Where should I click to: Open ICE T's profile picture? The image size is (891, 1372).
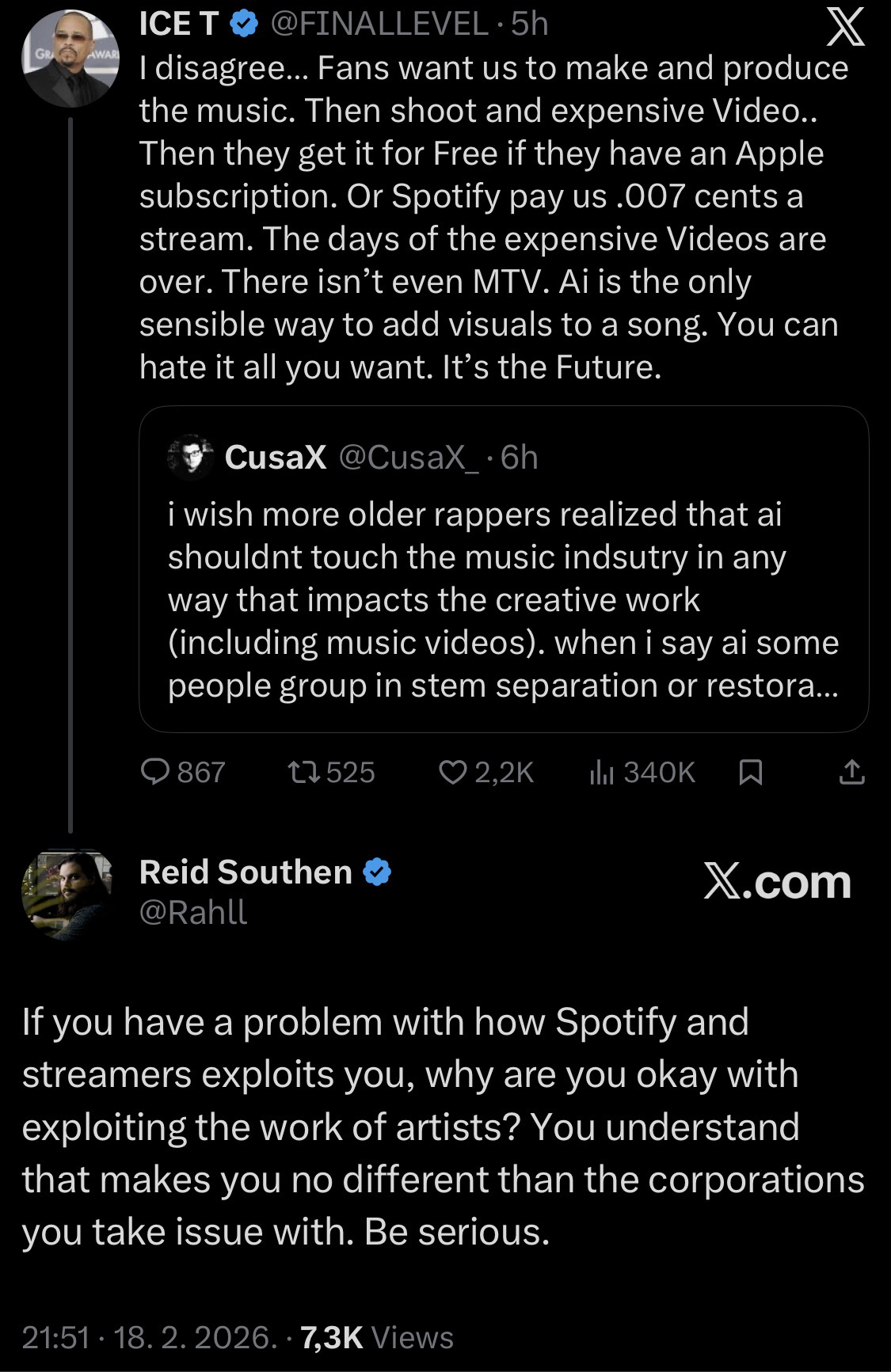click(70, 59)
